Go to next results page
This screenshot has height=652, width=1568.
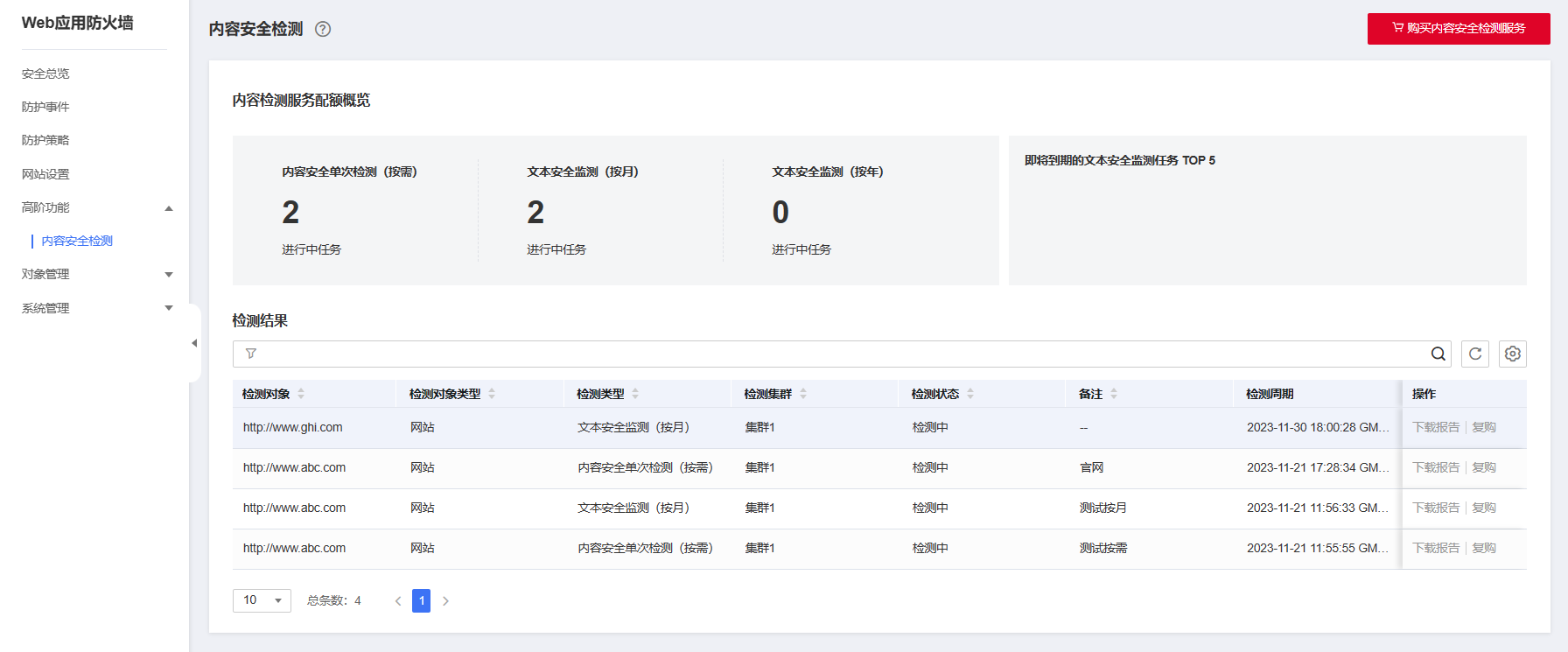click(446, 600)
